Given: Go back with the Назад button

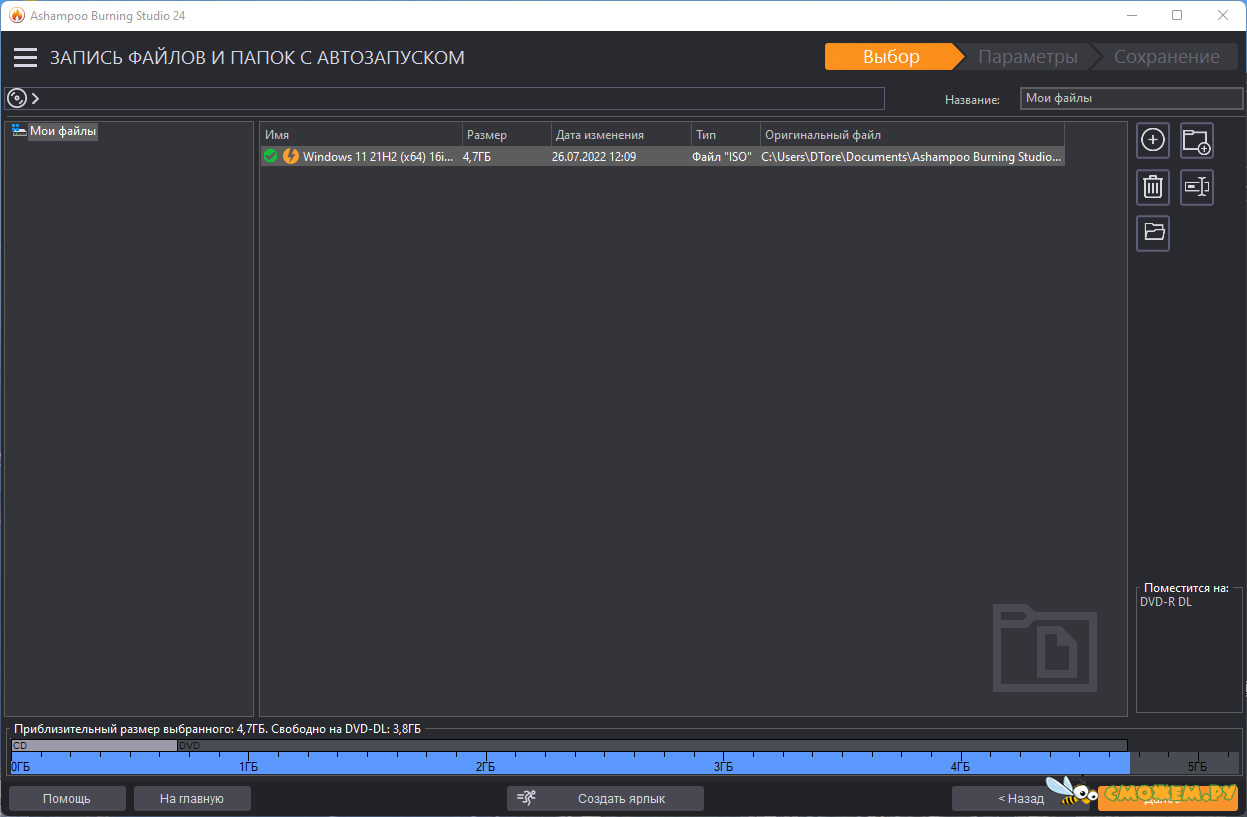Looking at the screenshot, I should (x=1020, y=798).
